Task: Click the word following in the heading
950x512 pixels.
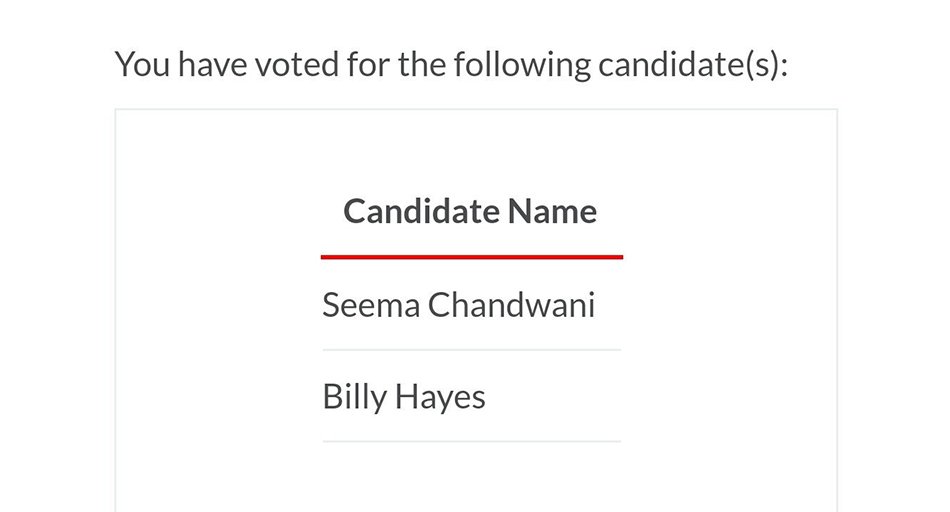Action: pyautogui.click(x=522, y=66)
